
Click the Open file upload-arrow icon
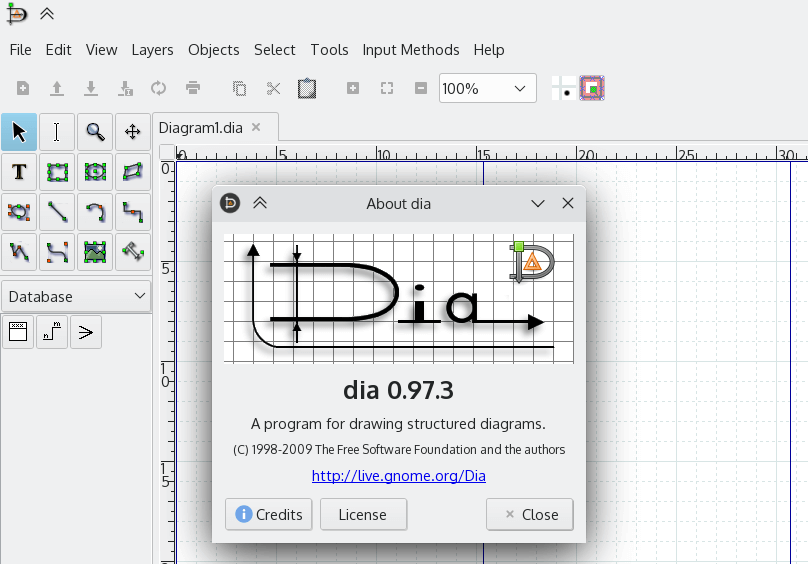coord(57,89)
